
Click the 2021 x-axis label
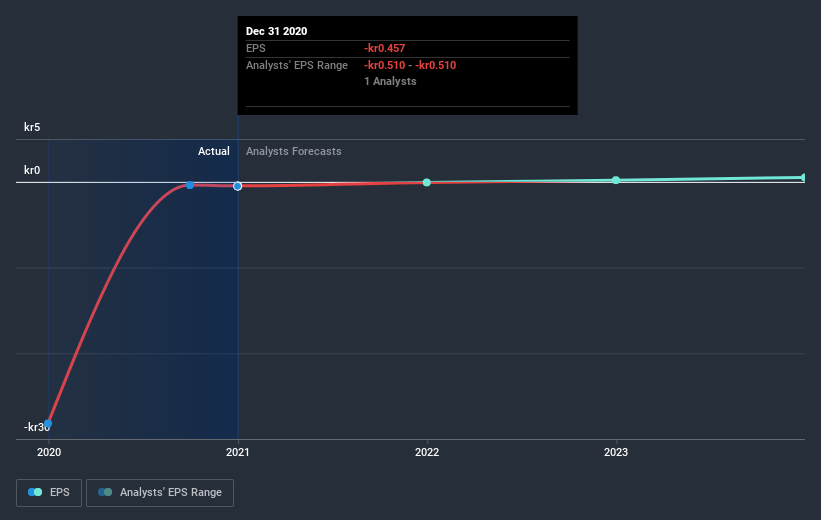point(238,452)
